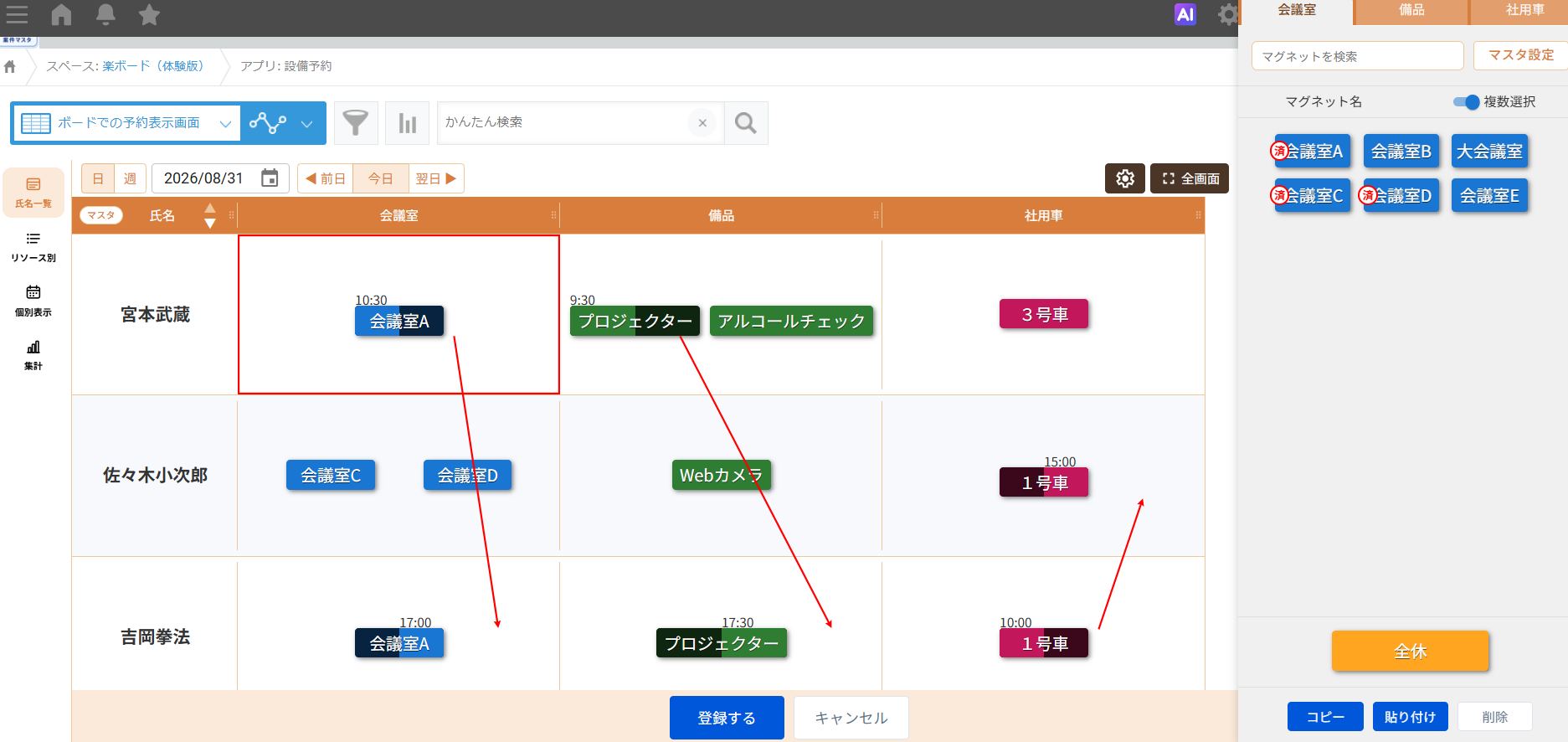1568x742 pixels.
Task: Click the コピー button
Action: (1325, 717)
